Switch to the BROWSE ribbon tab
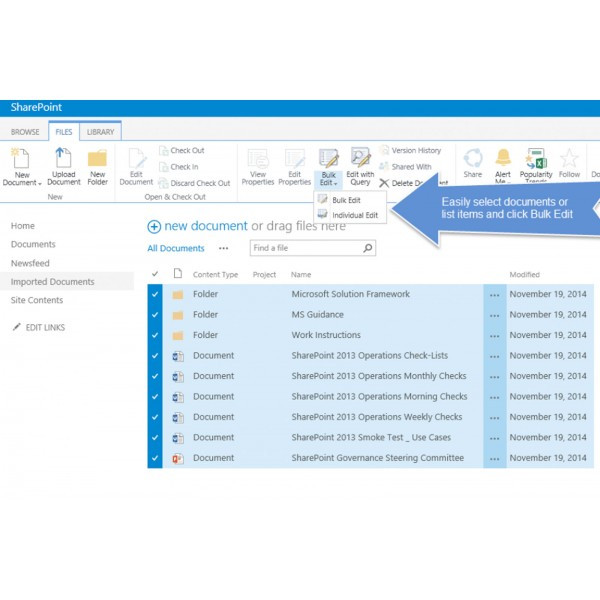This screenshot has height=600, width=600. pyautogui.click(x=25, y=132)
